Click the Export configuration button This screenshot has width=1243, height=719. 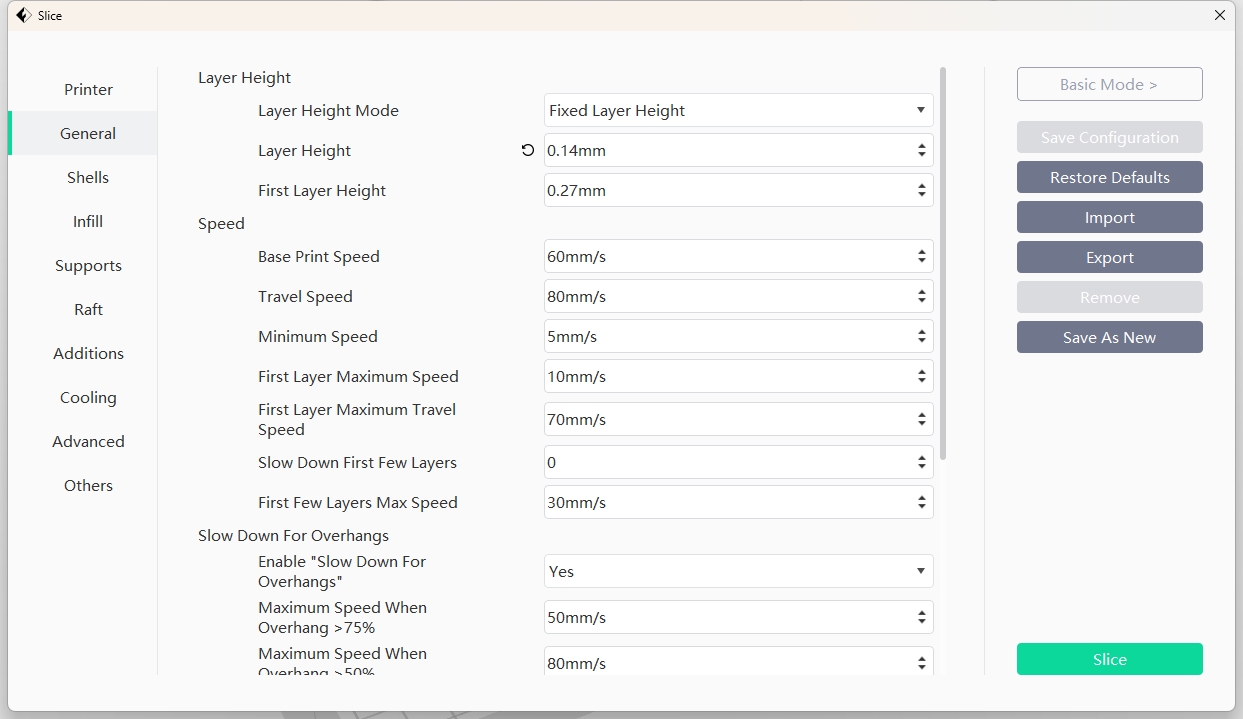[1109, 258]
